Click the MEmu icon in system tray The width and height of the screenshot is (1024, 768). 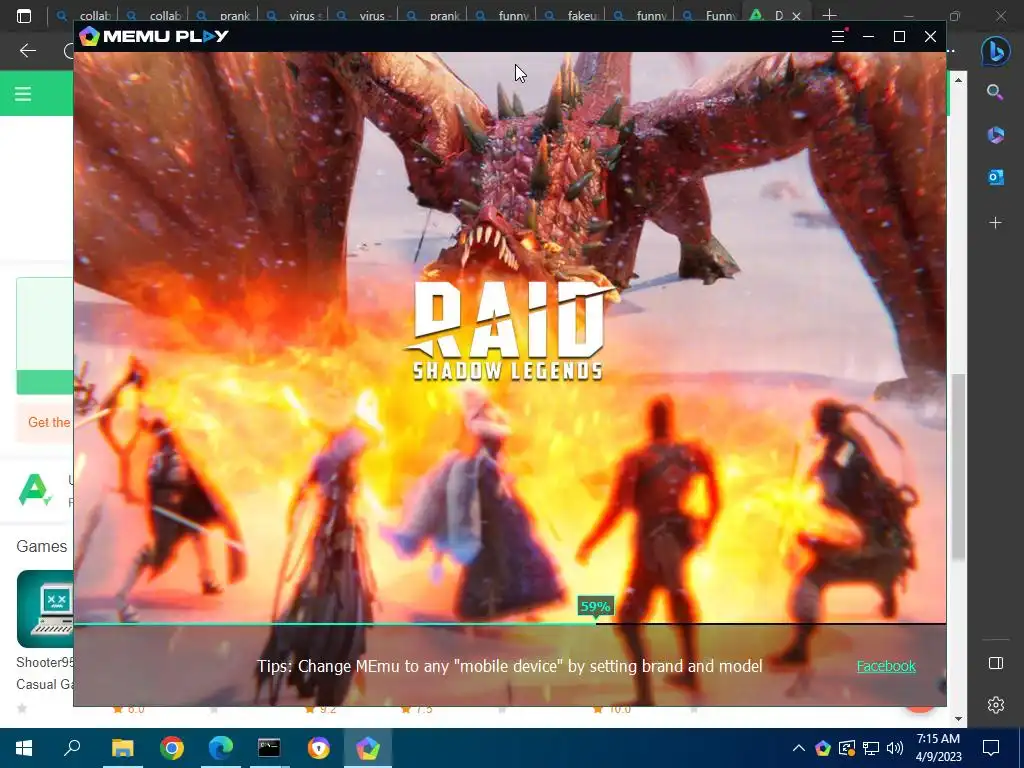823,748
